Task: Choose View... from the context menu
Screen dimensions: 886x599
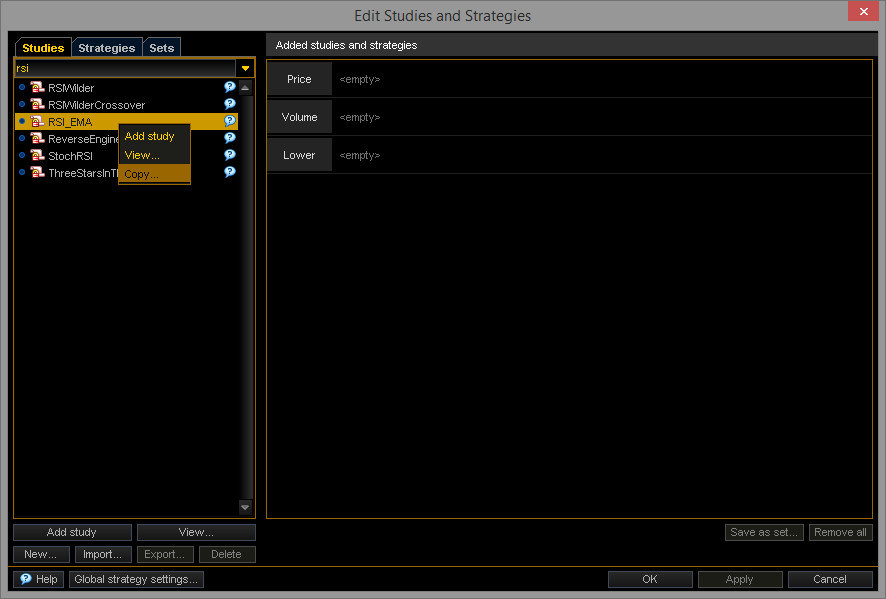Action: [154, 155]
